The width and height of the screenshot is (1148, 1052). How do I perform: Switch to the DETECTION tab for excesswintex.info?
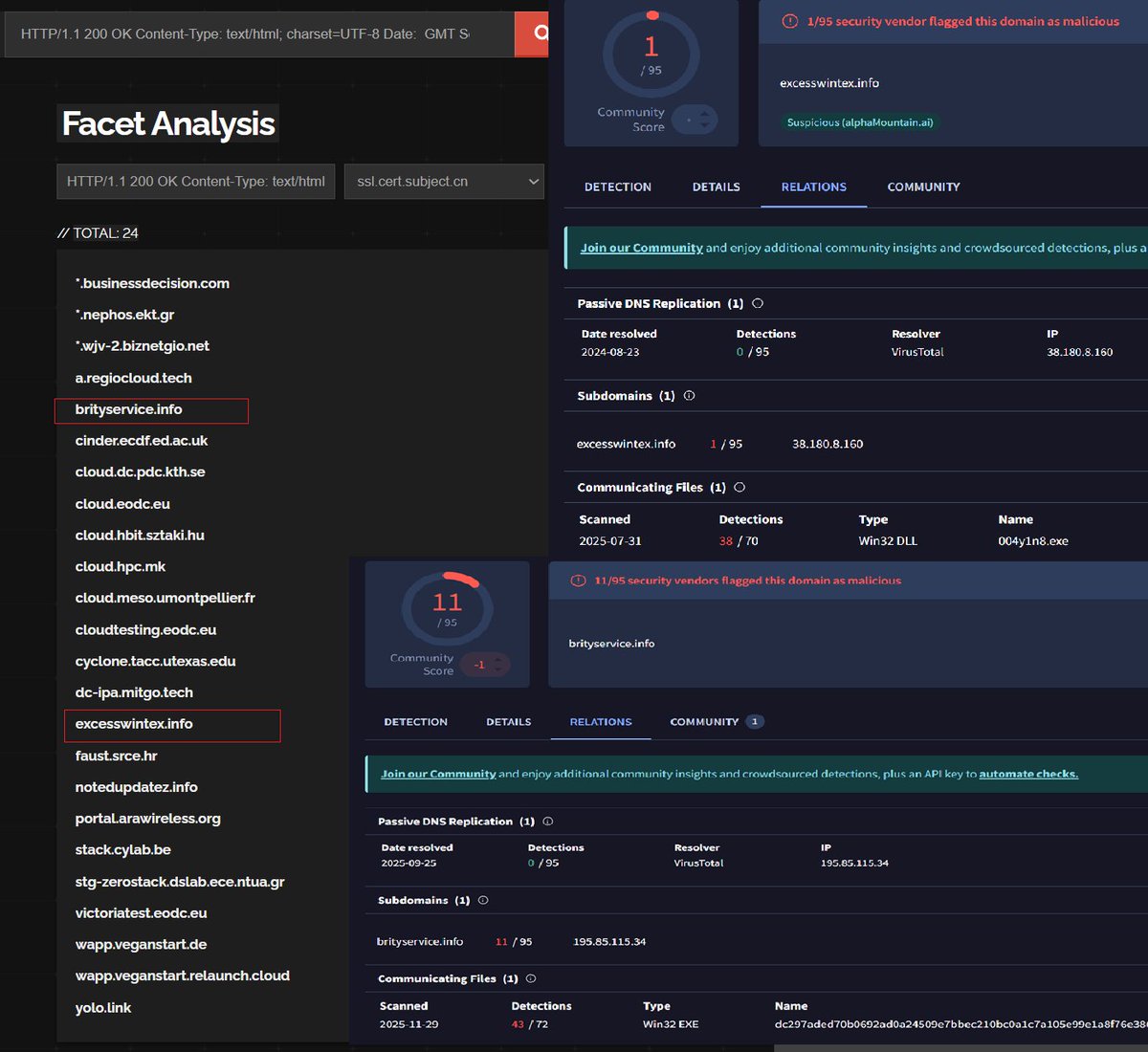[616, 186]
